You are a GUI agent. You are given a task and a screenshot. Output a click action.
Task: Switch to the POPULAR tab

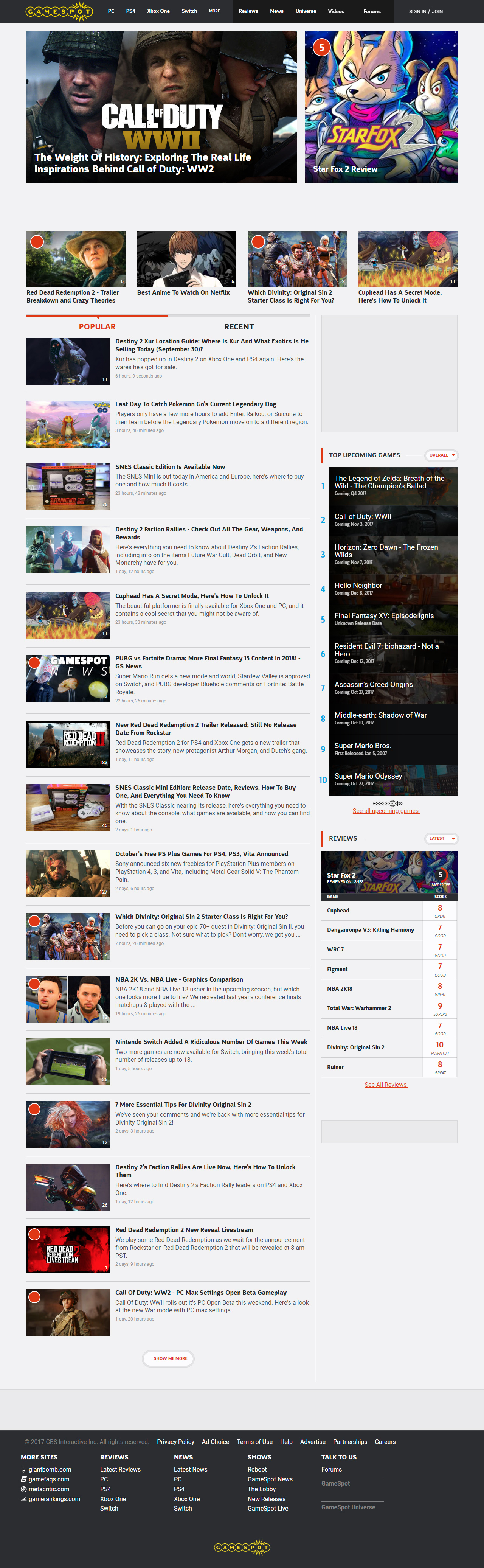(98, 326)
